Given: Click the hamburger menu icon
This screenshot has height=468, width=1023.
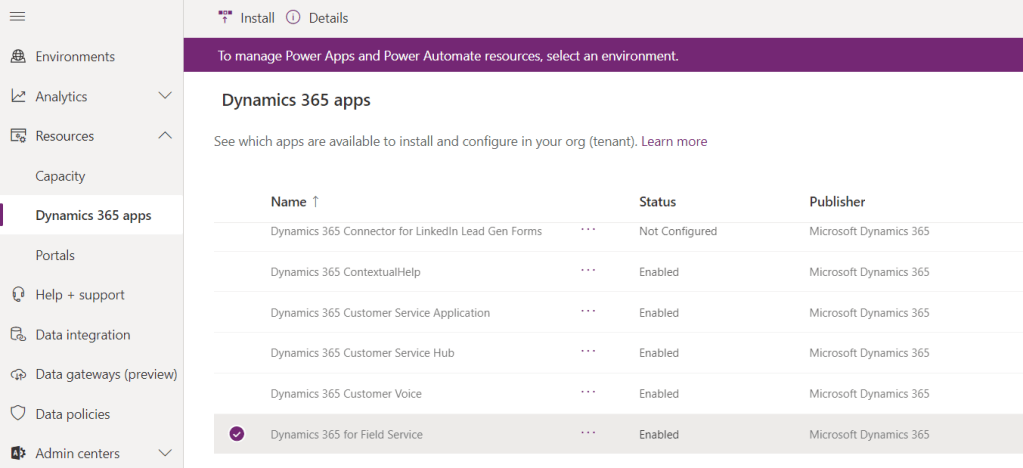Looking at the screenshot, I should coord(18,17).
